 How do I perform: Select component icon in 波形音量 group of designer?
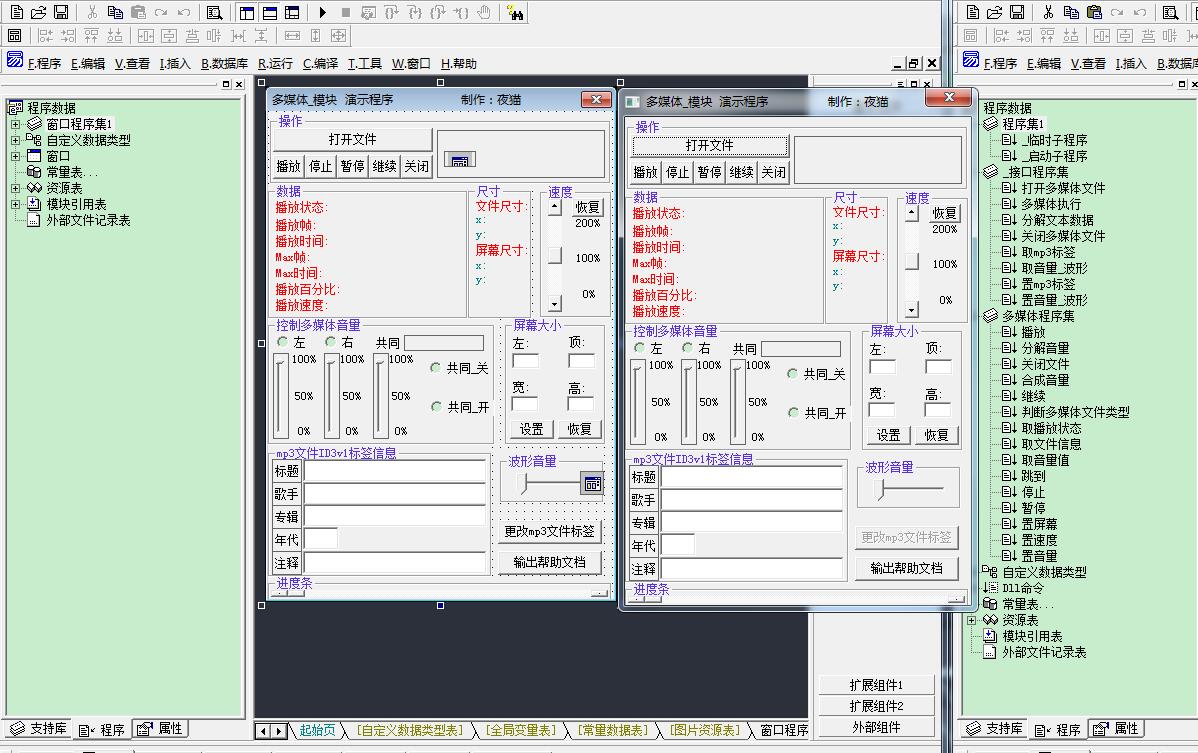point(592,483)
